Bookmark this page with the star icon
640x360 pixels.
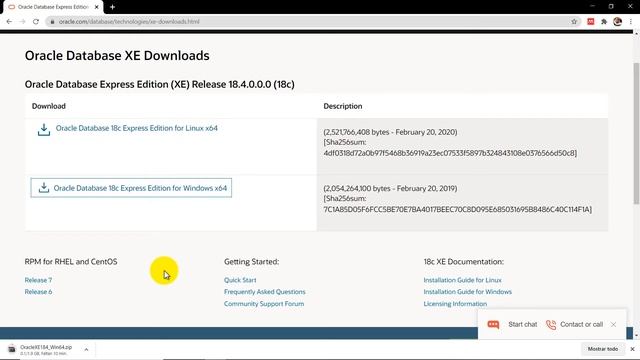pos(574,22)
